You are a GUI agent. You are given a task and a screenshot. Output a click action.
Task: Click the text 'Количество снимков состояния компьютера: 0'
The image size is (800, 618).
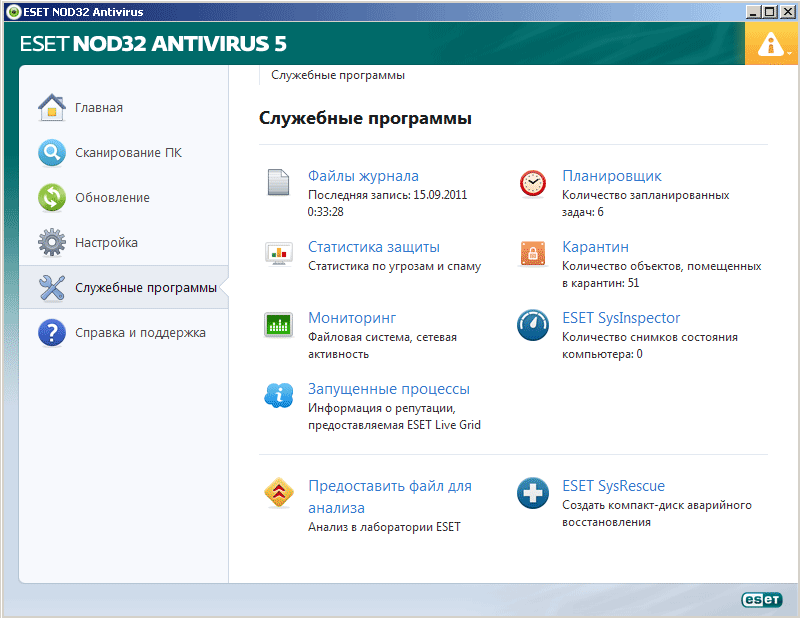coord(649,345)
